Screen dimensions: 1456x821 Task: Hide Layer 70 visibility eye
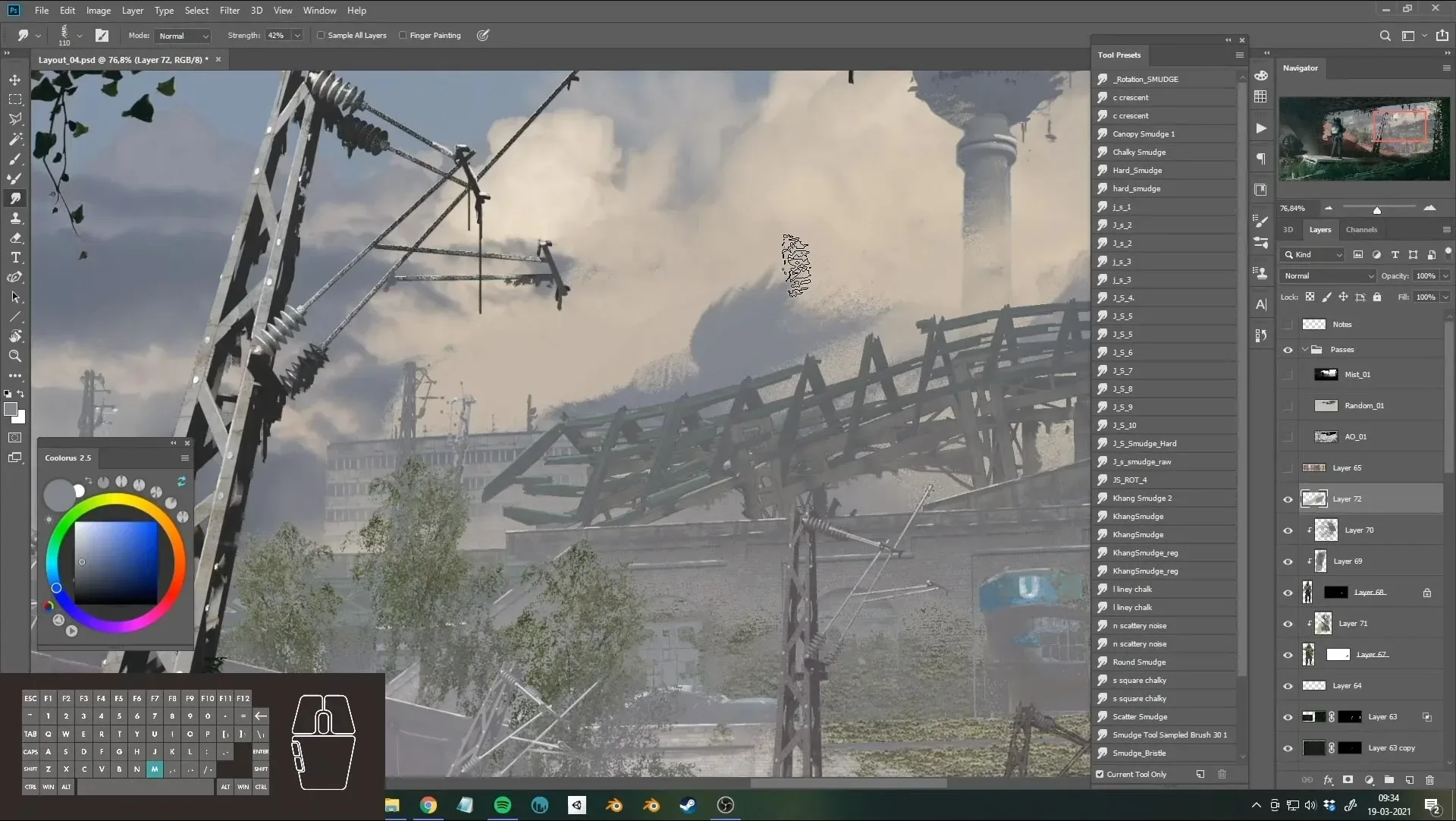click(x=1288, y=530)
